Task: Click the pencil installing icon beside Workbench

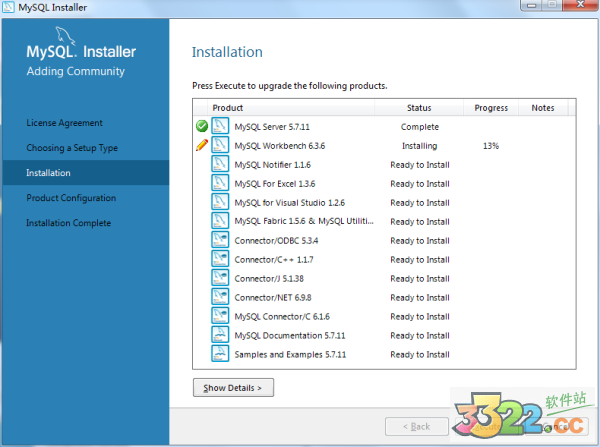Action: (202, 146)
